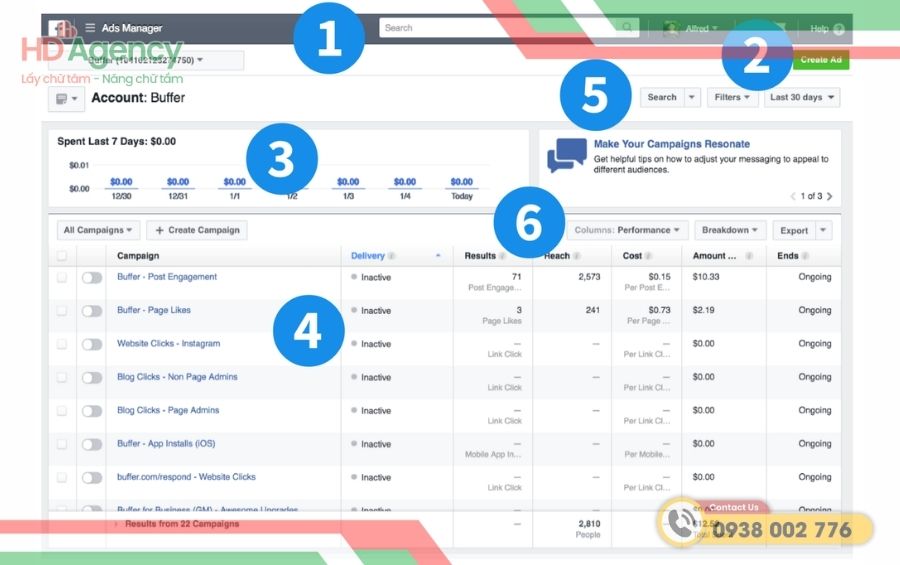Sort by the Ends column header
This screenshot has width=900, height=565.
(x=788, y=256)
